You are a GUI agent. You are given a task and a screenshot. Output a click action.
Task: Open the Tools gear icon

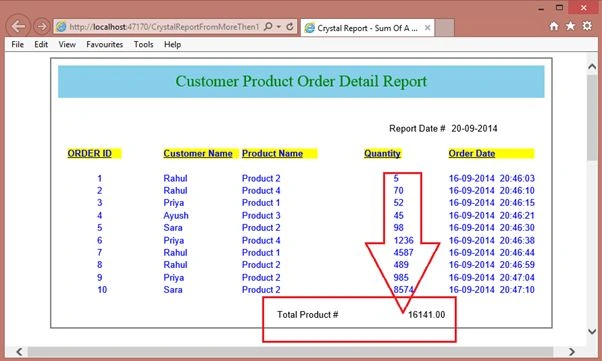(x=587, y=26)
